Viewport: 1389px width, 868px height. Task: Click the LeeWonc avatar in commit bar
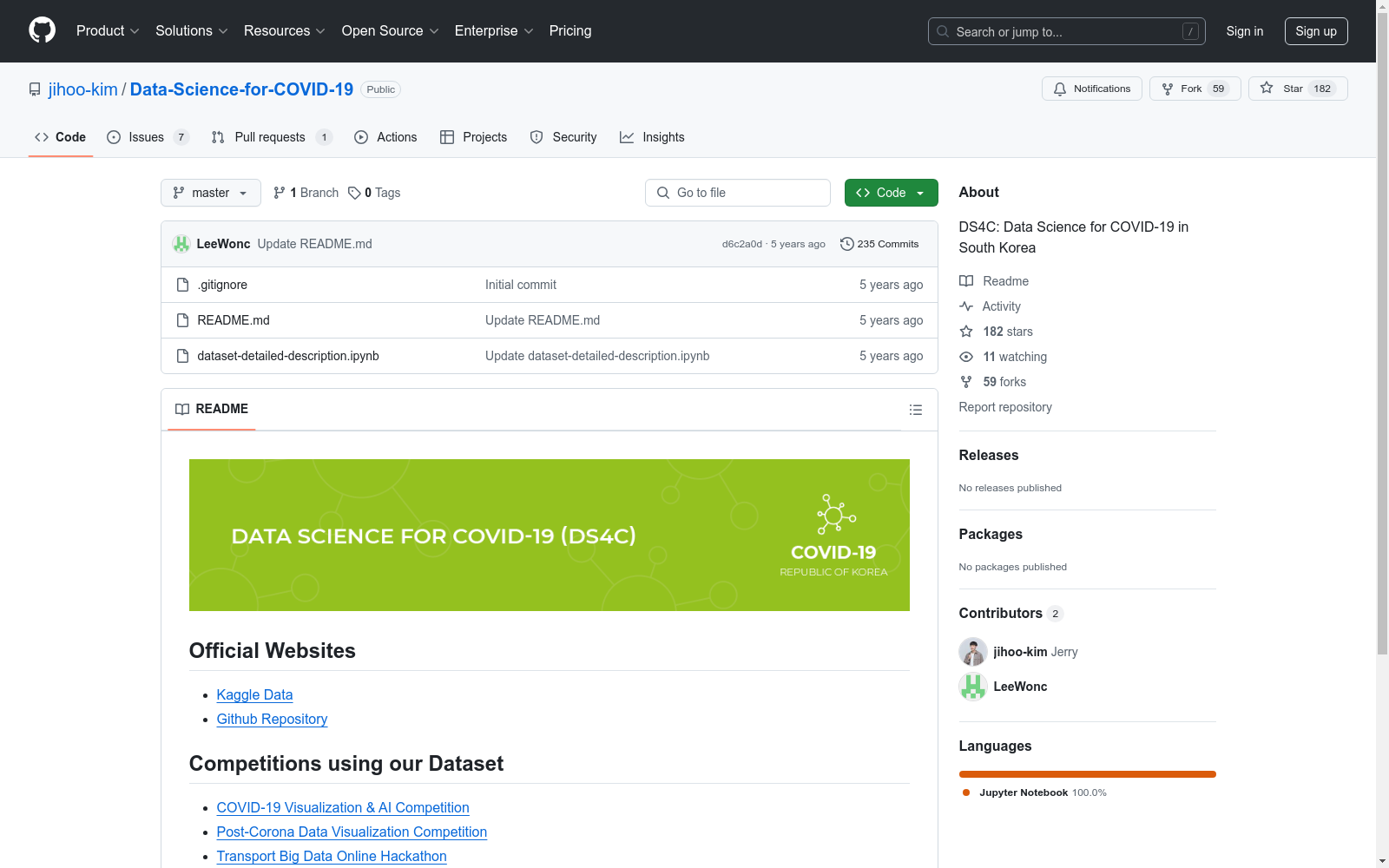[181, 244]
